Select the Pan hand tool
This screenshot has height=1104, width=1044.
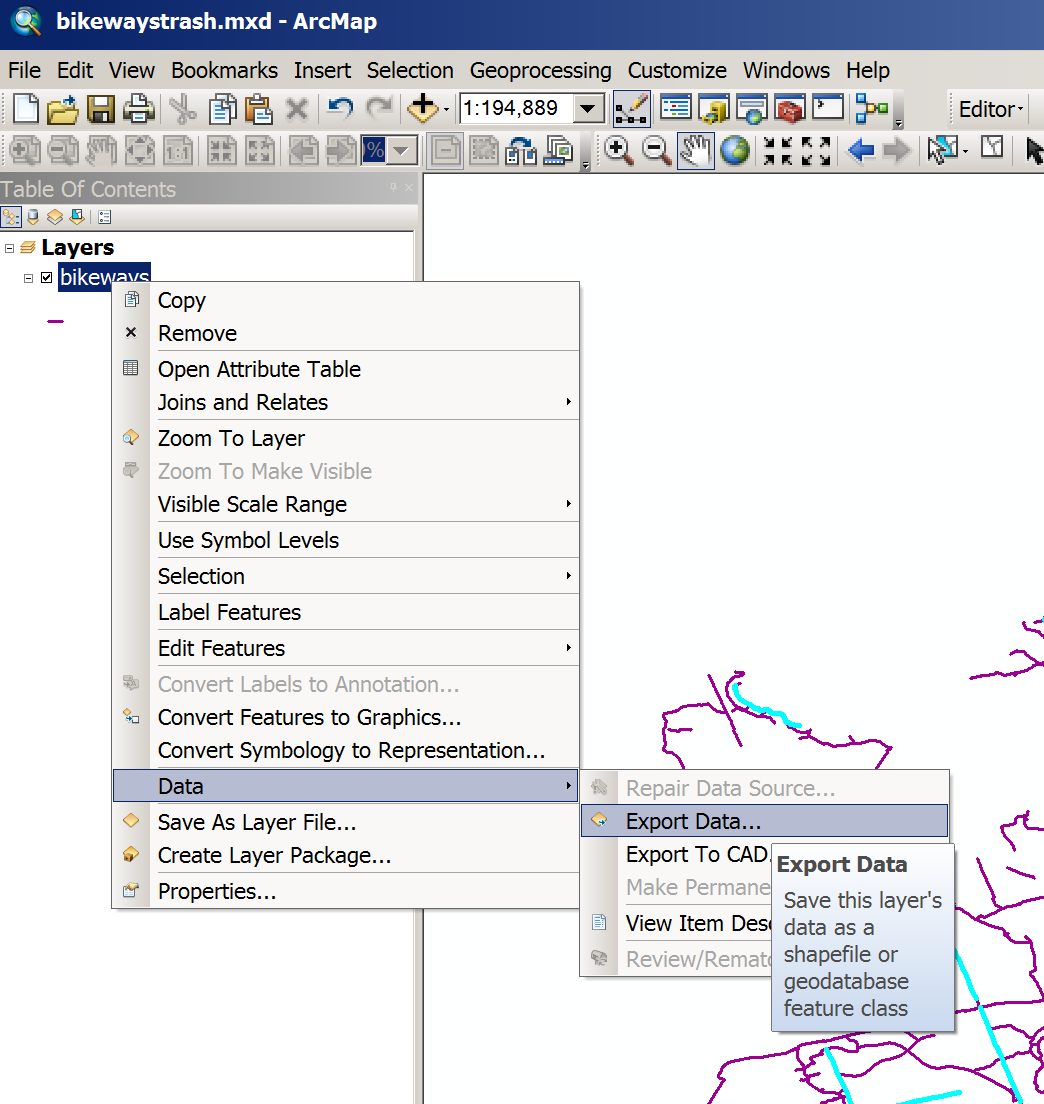point(696,151)
